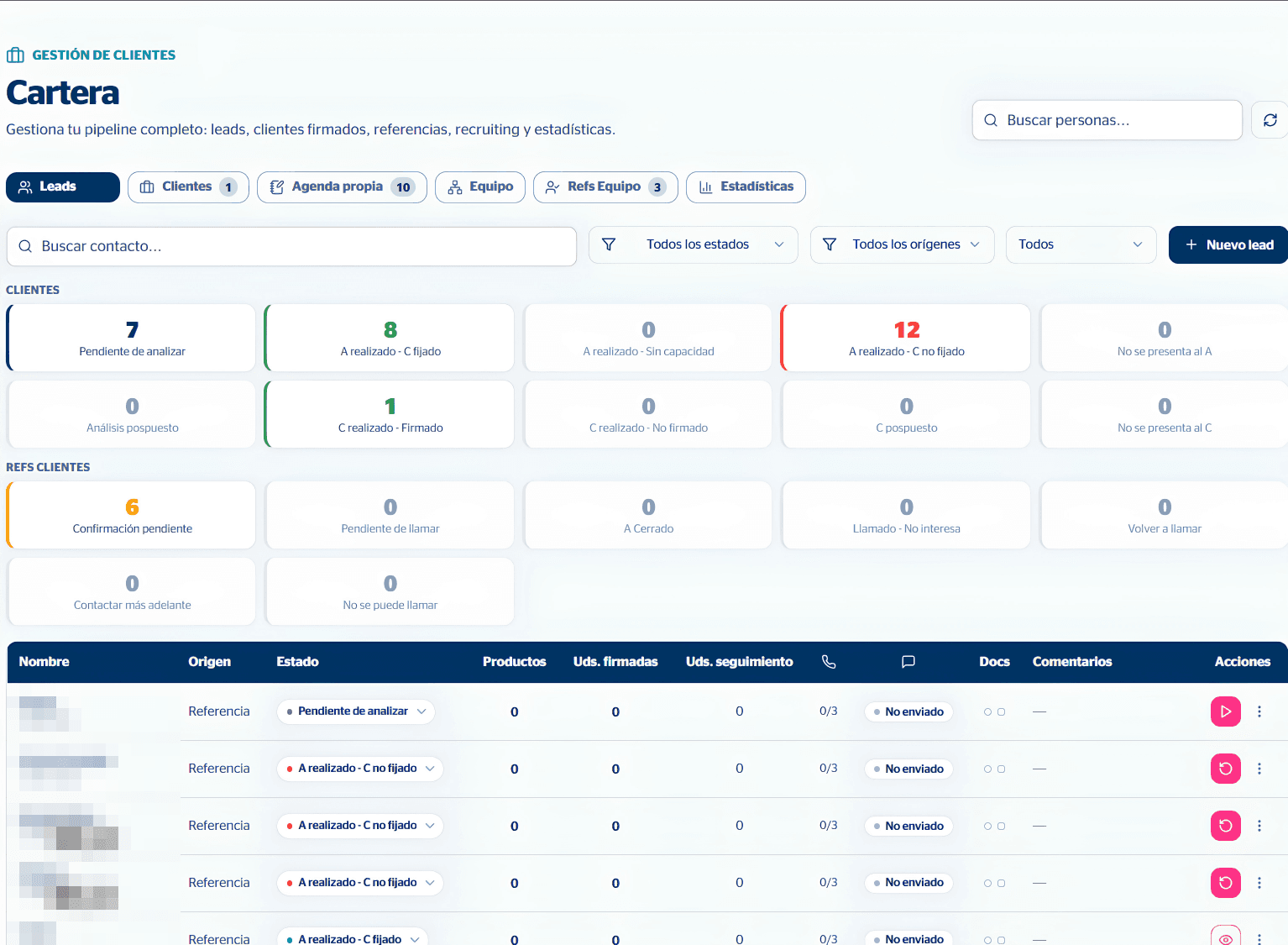Click the Volver a llamar card
The width and height of the screenshot is (1288, 945).
pyautogui.click(x=1165, y=515)
